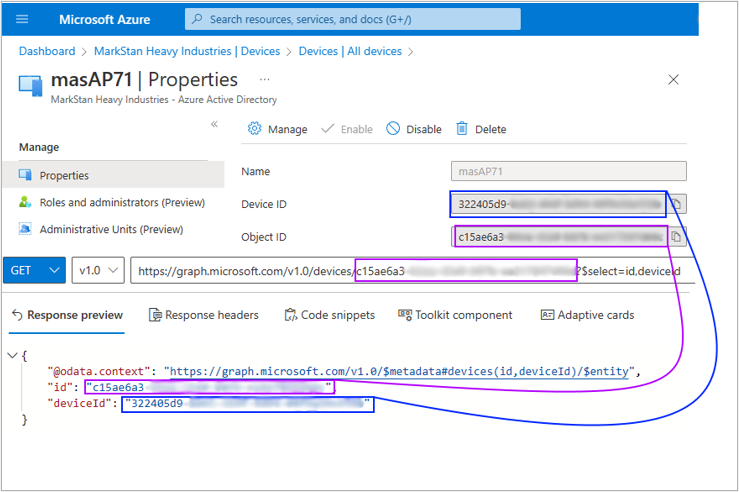Close the masAP71 Properties blade

[x=673, y=80]
